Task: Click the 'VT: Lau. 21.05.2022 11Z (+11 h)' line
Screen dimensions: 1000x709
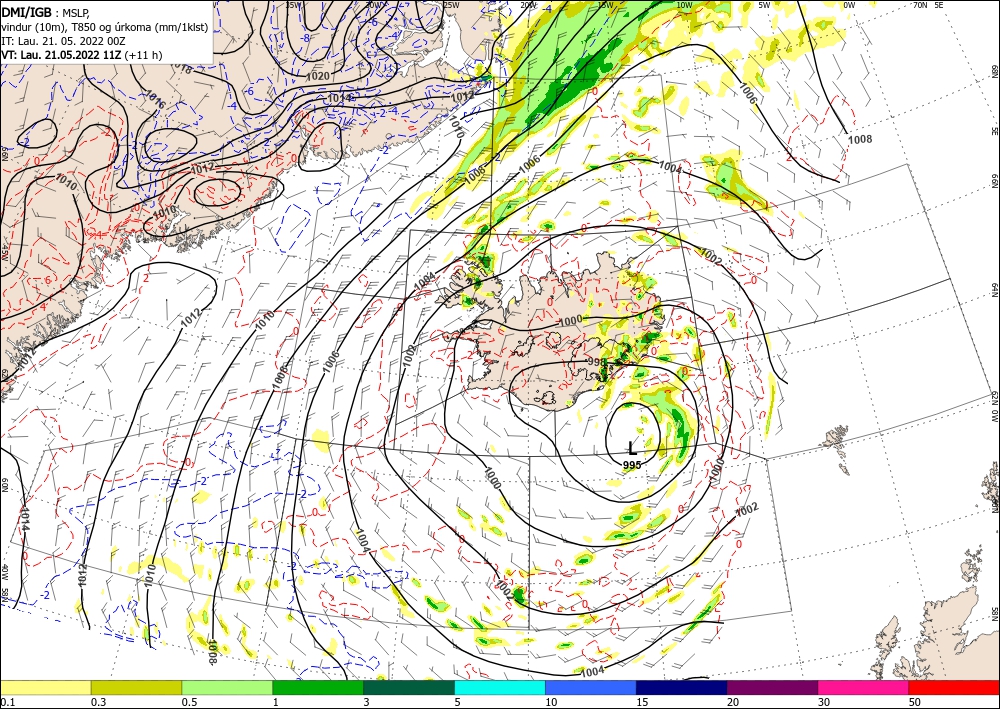Action: tap(82, 55)
